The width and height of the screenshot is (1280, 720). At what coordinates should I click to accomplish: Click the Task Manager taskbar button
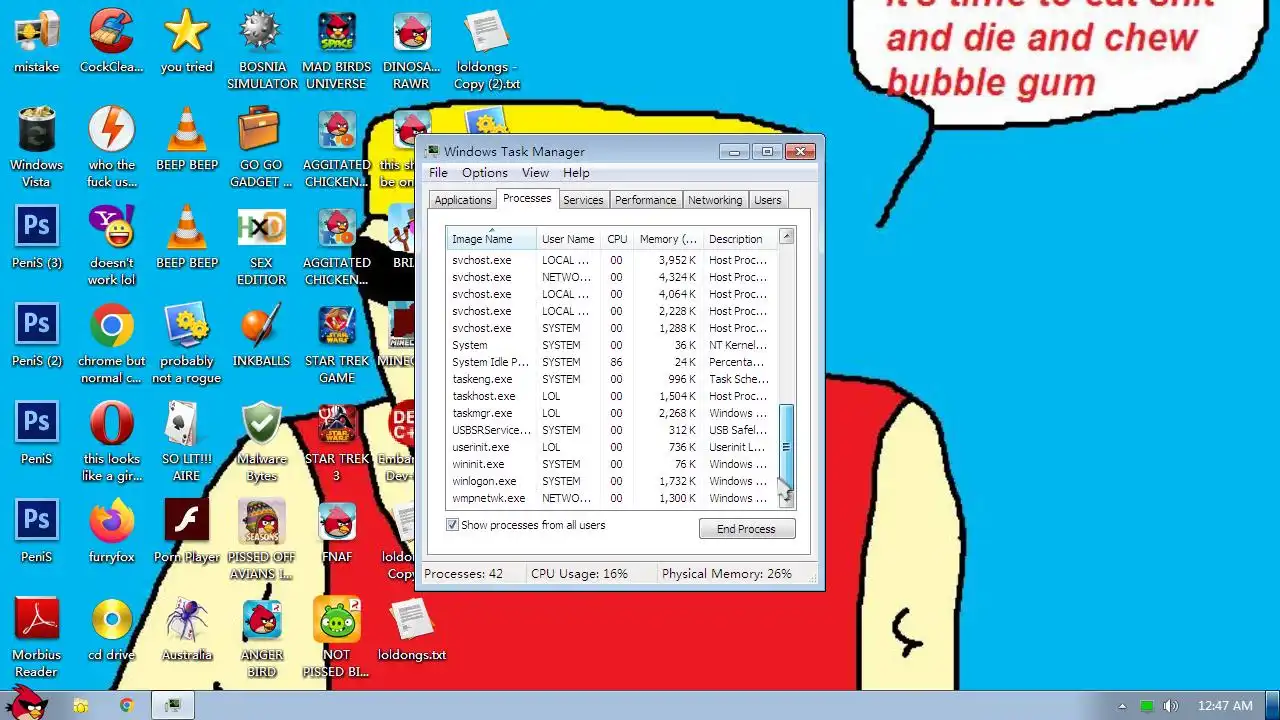click(x=173, y=705)
